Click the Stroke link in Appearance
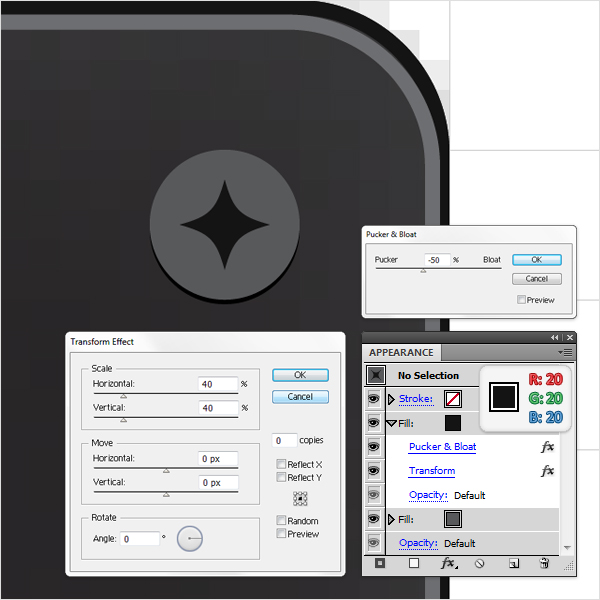The width and height of the screenshot is (600, 600). [416, 399]
